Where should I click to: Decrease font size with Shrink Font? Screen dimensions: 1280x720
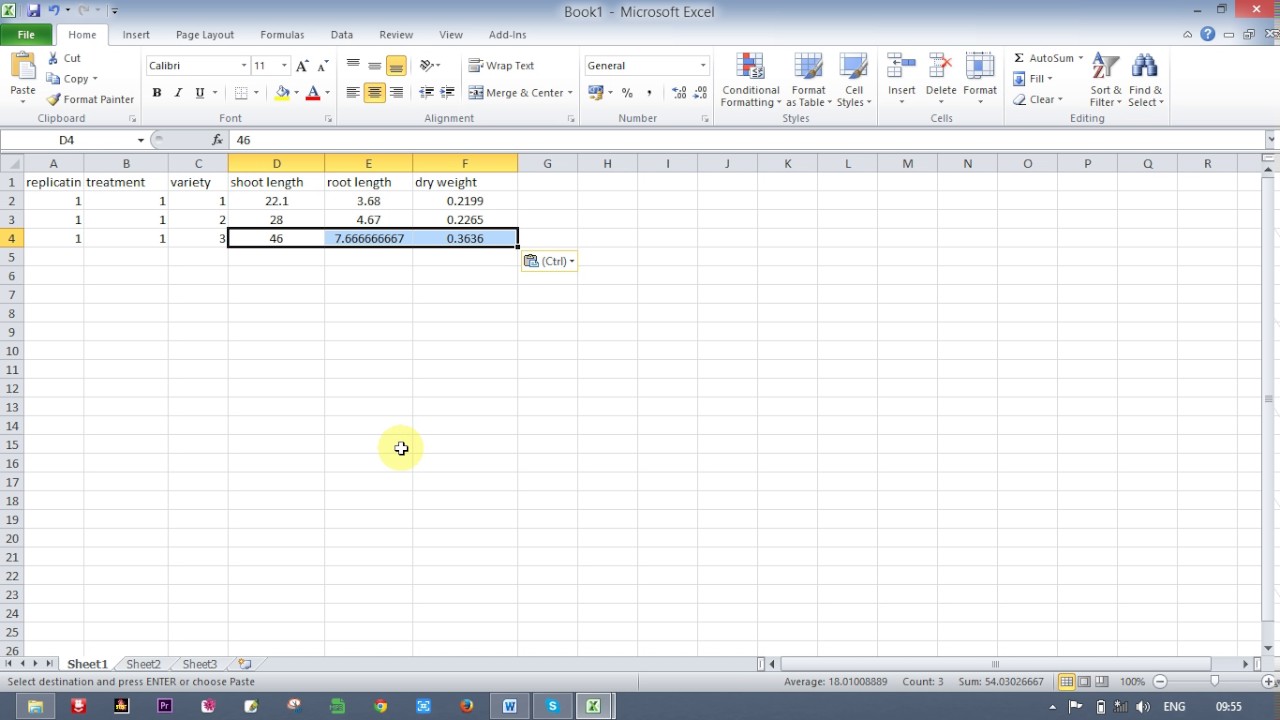pyautogui.click(x=323, y=66)
